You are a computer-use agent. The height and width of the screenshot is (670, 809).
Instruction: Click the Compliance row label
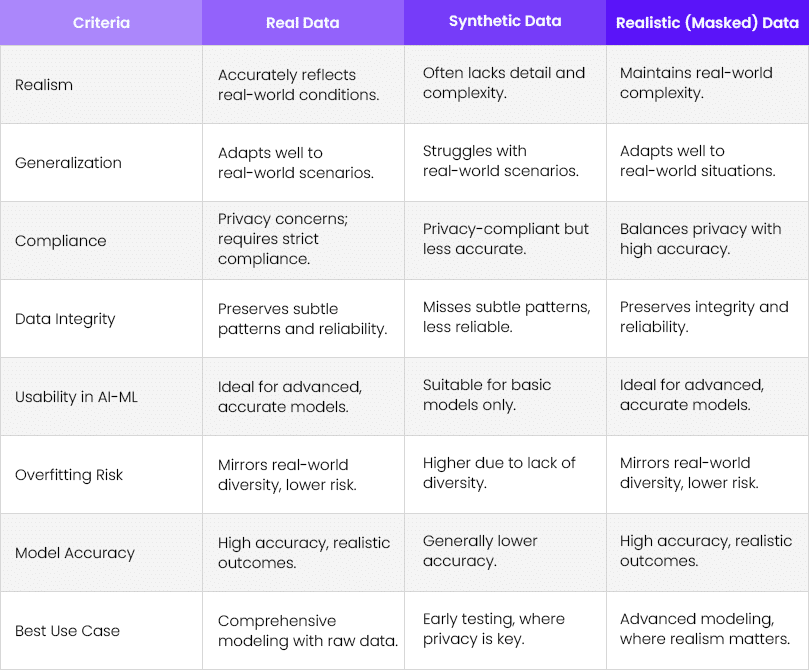point(60,241)
